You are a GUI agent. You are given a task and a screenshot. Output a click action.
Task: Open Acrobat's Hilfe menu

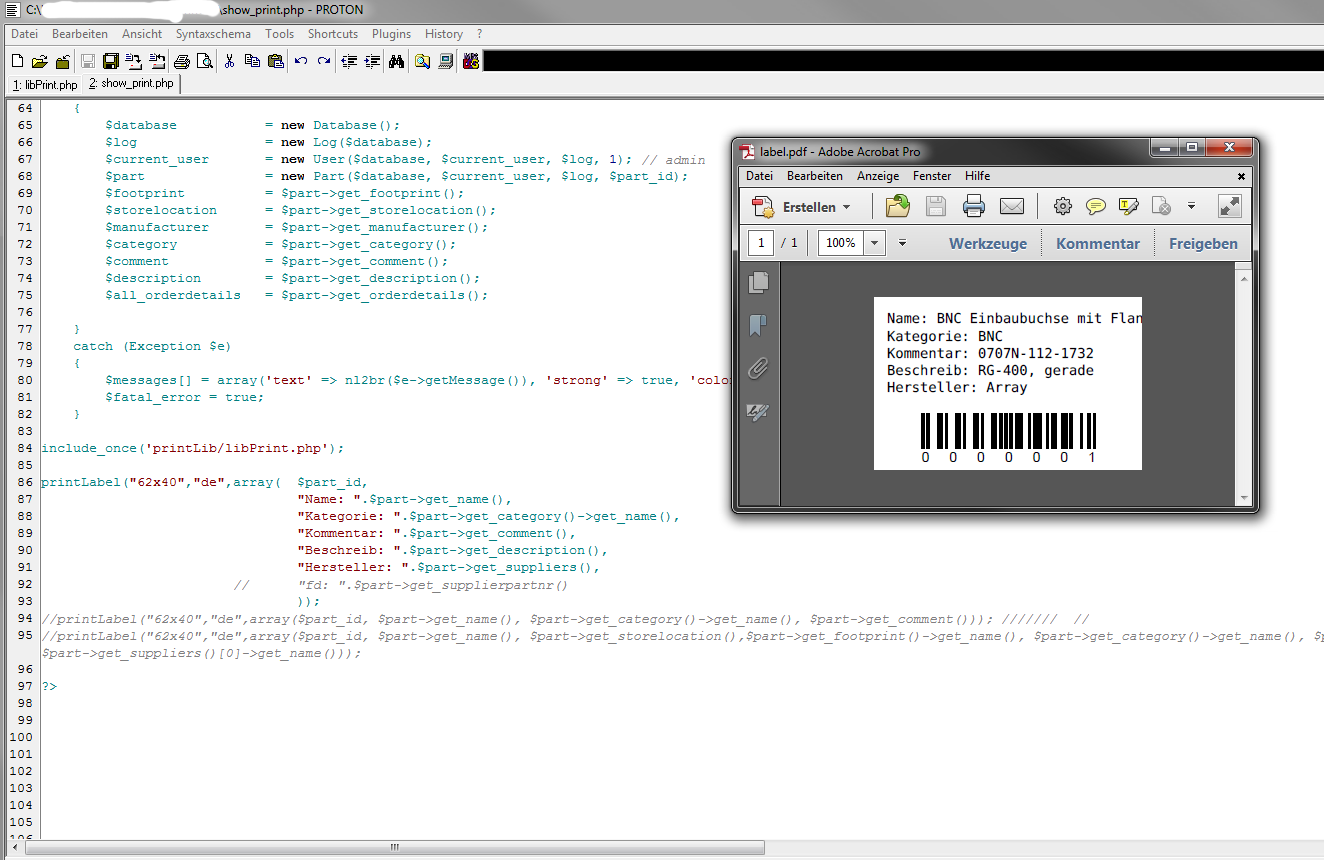(977, 176)
